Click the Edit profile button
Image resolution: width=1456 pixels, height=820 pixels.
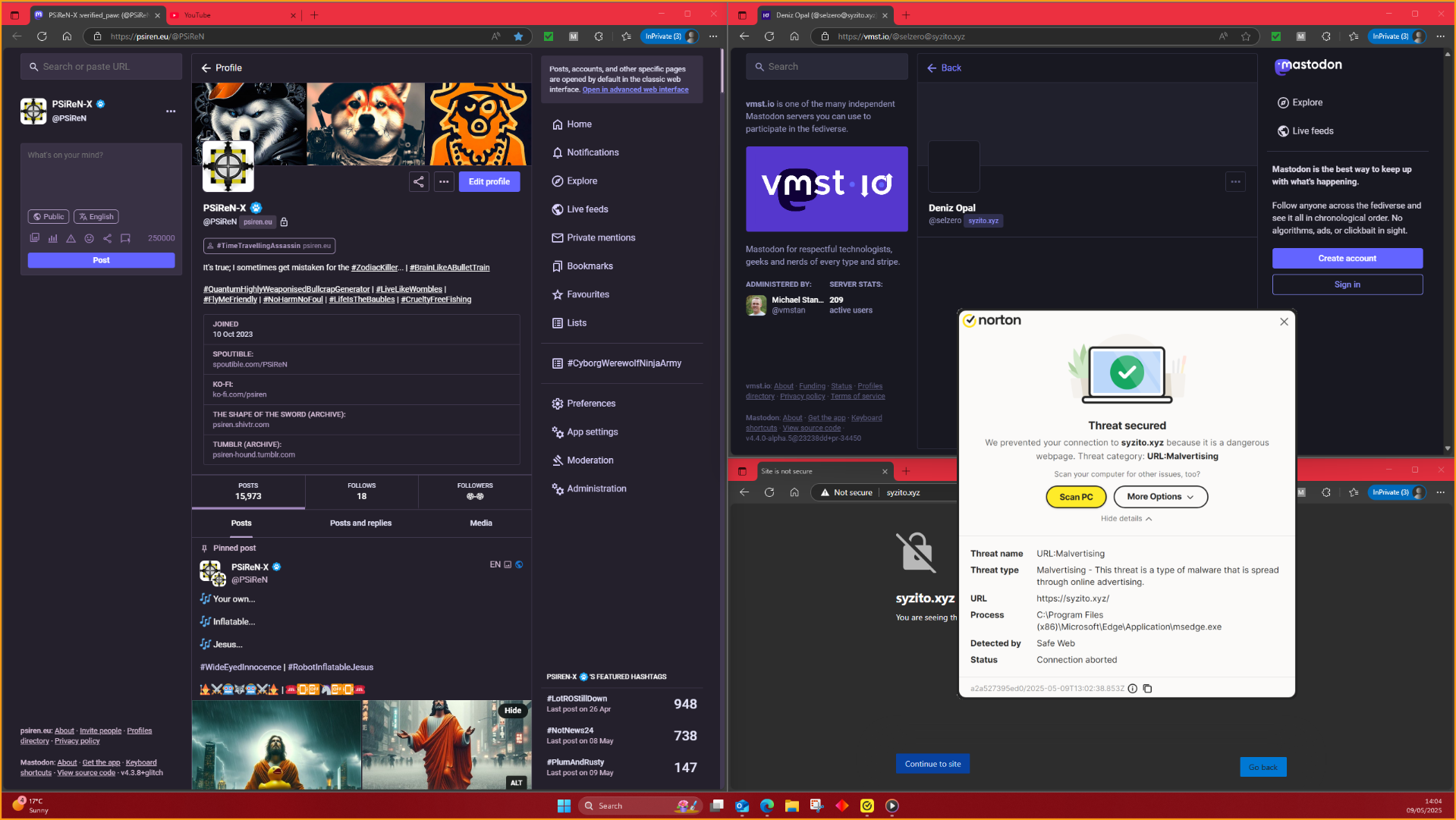click(x=489, y=182)
